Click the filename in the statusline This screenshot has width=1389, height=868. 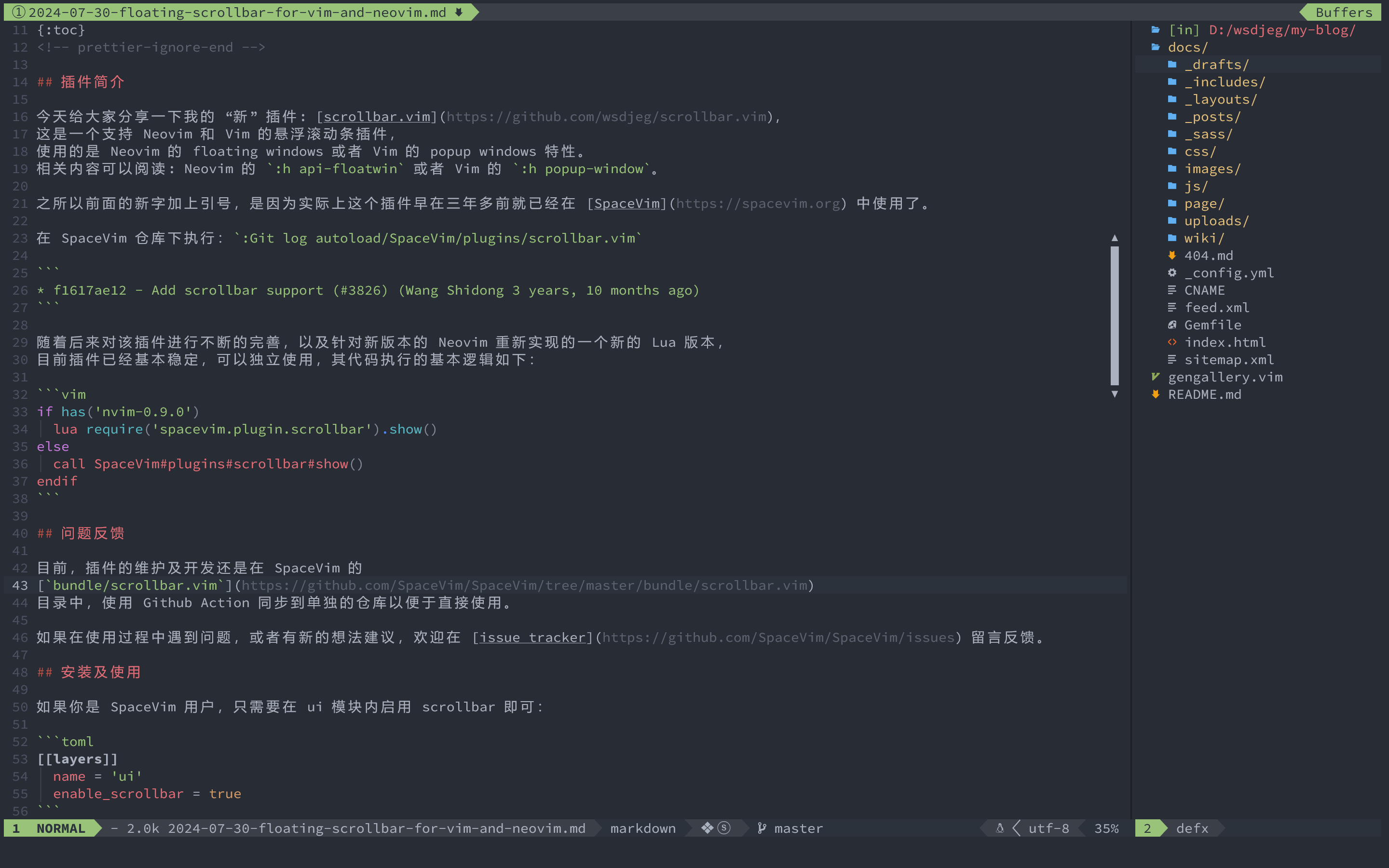pos(377,828)
